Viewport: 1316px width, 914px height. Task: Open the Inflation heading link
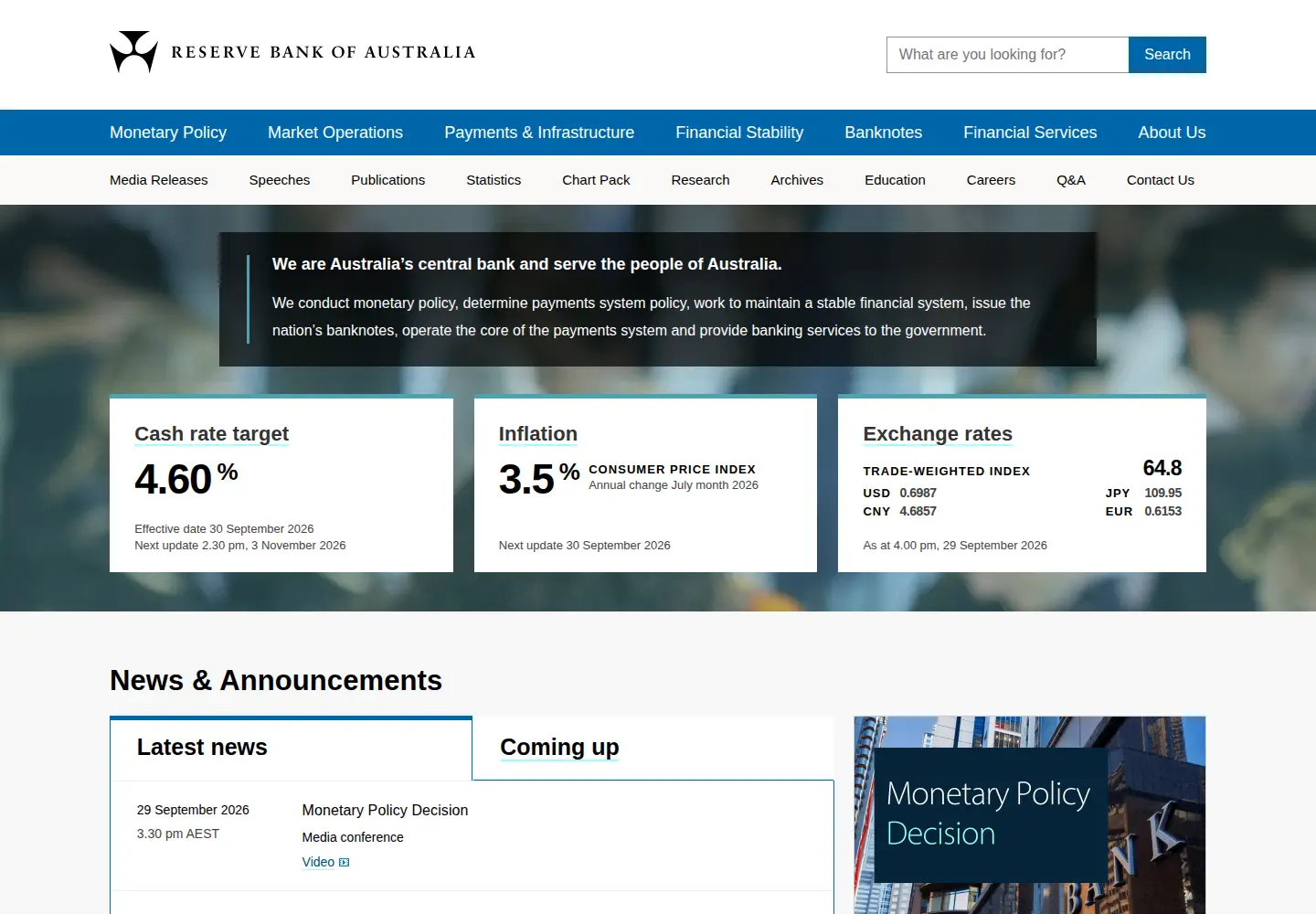click(x=537, y=433)
